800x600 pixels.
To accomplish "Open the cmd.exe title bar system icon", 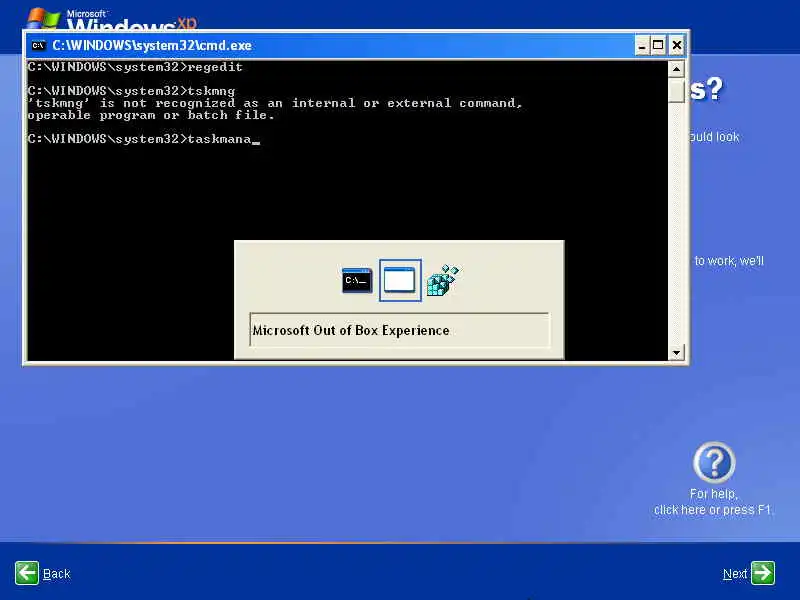I will click(38, 45).
